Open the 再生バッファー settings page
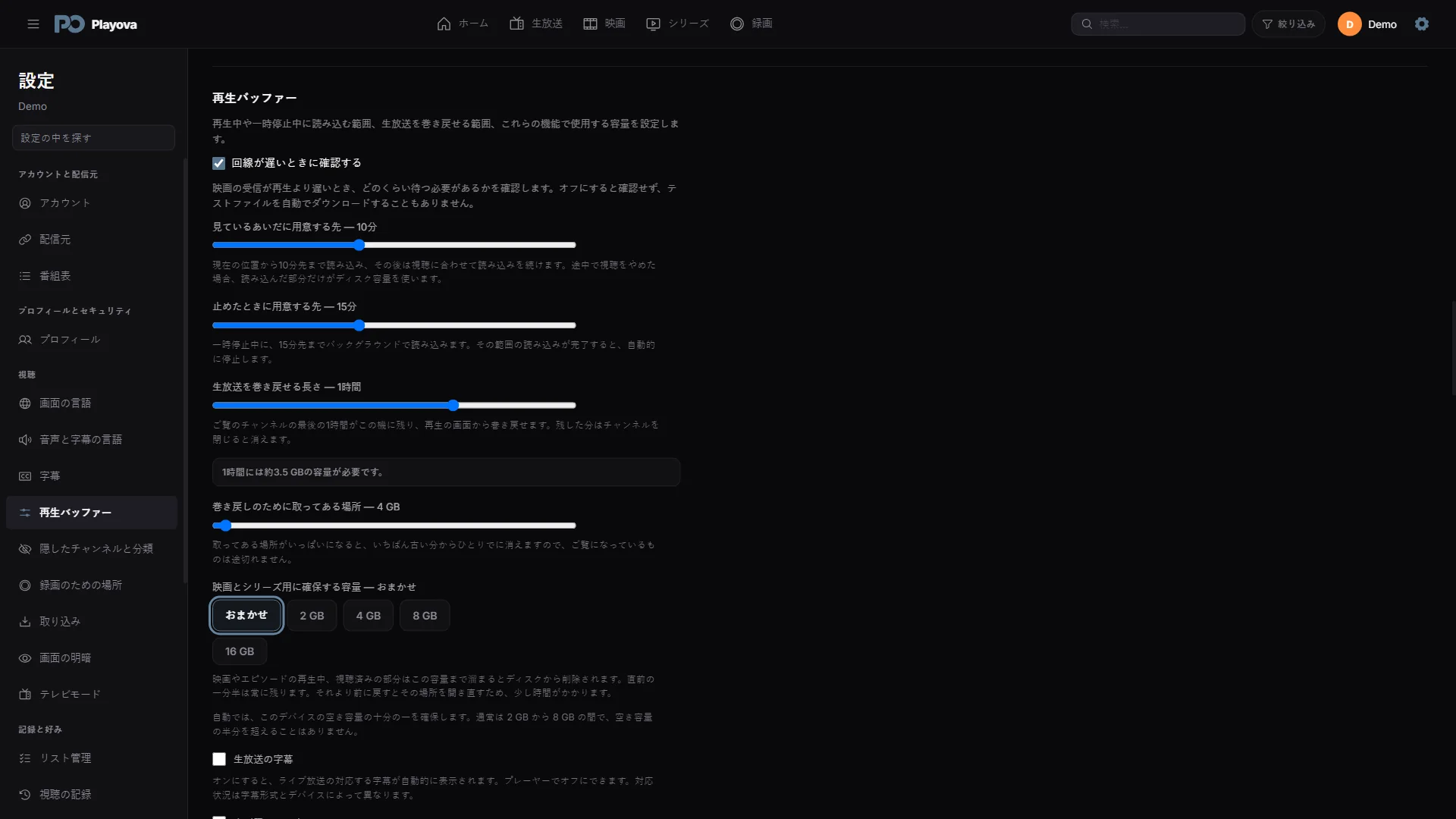Viewport: 1456px width, 819px height. point(92,513)
